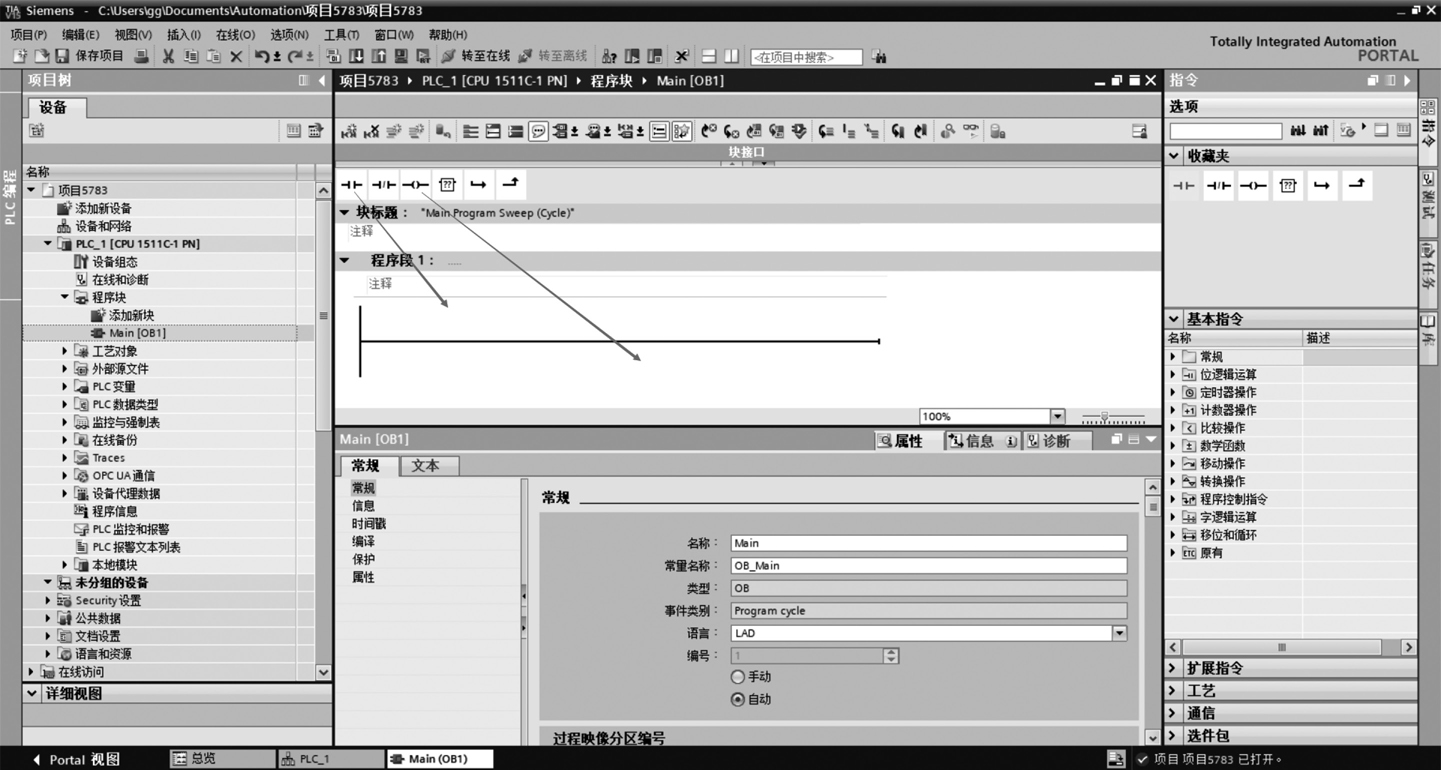Viewport: 1441px width, 770px height.
Task: Expand the 扩展指令 instructions section
Action: pos(1174,668)
